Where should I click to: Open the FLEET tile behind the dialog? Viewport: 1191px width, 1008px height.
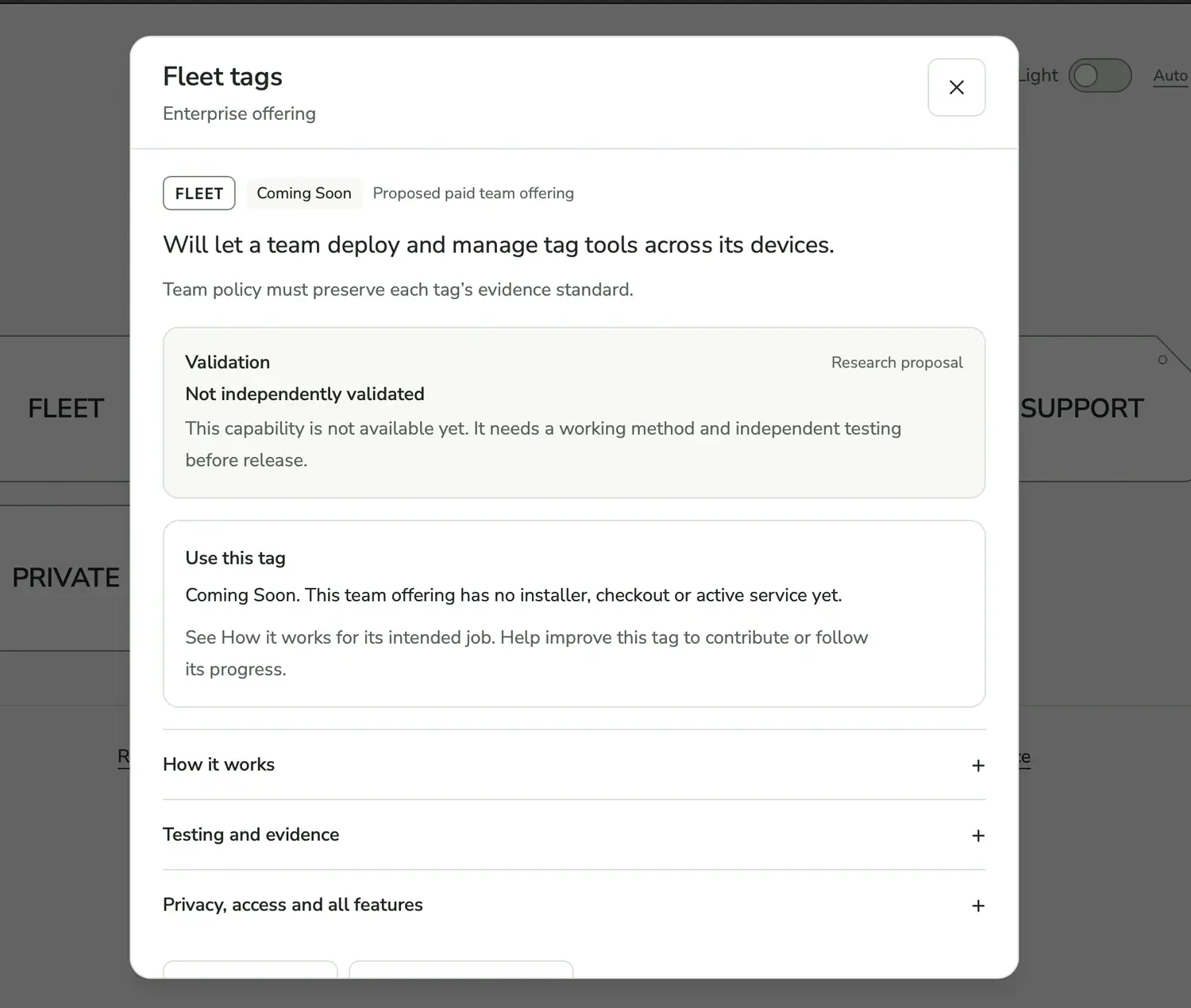tap(65, 408)
